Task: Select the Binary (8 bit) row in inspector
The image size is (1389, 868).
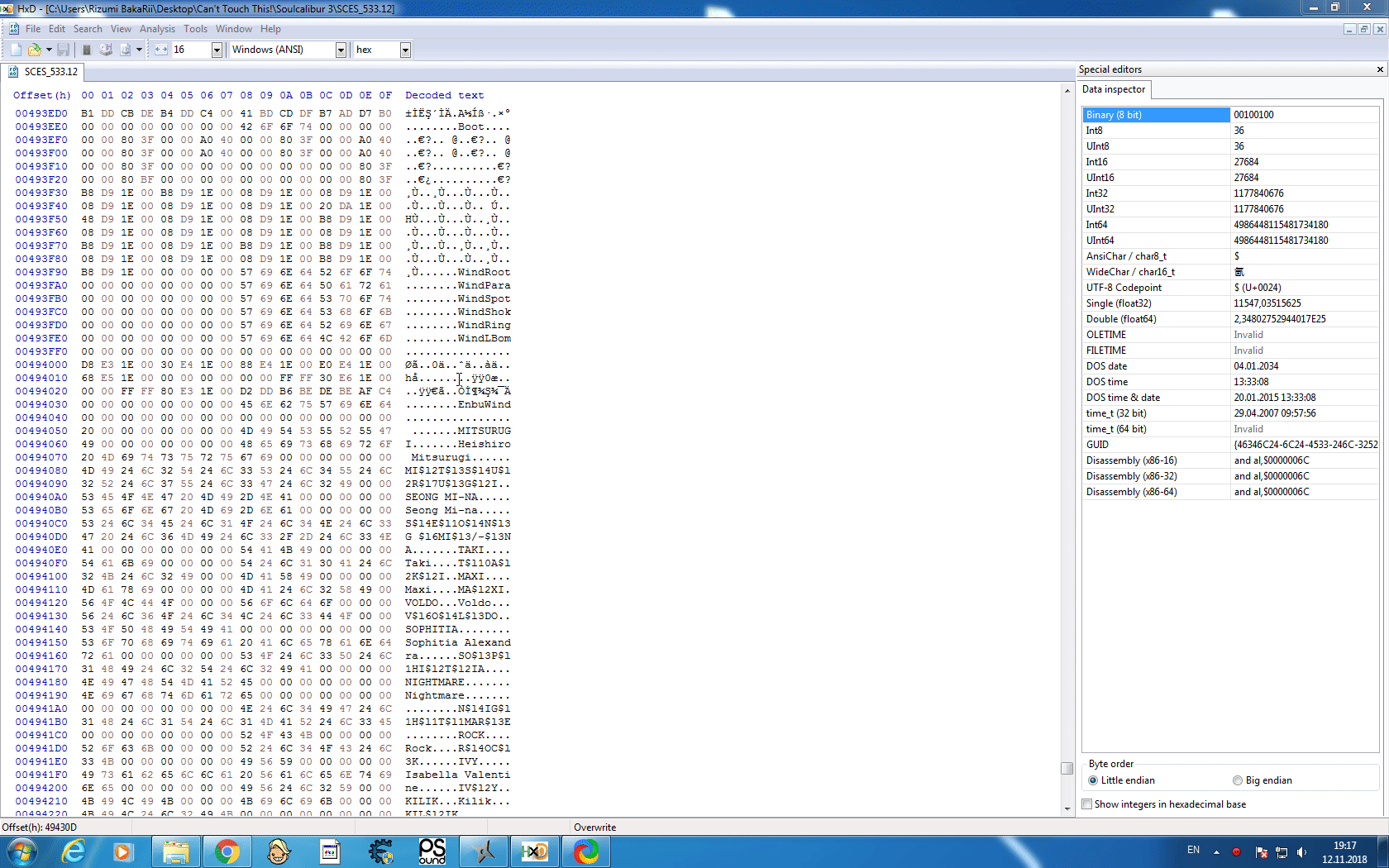Action: pos(1230,115)
